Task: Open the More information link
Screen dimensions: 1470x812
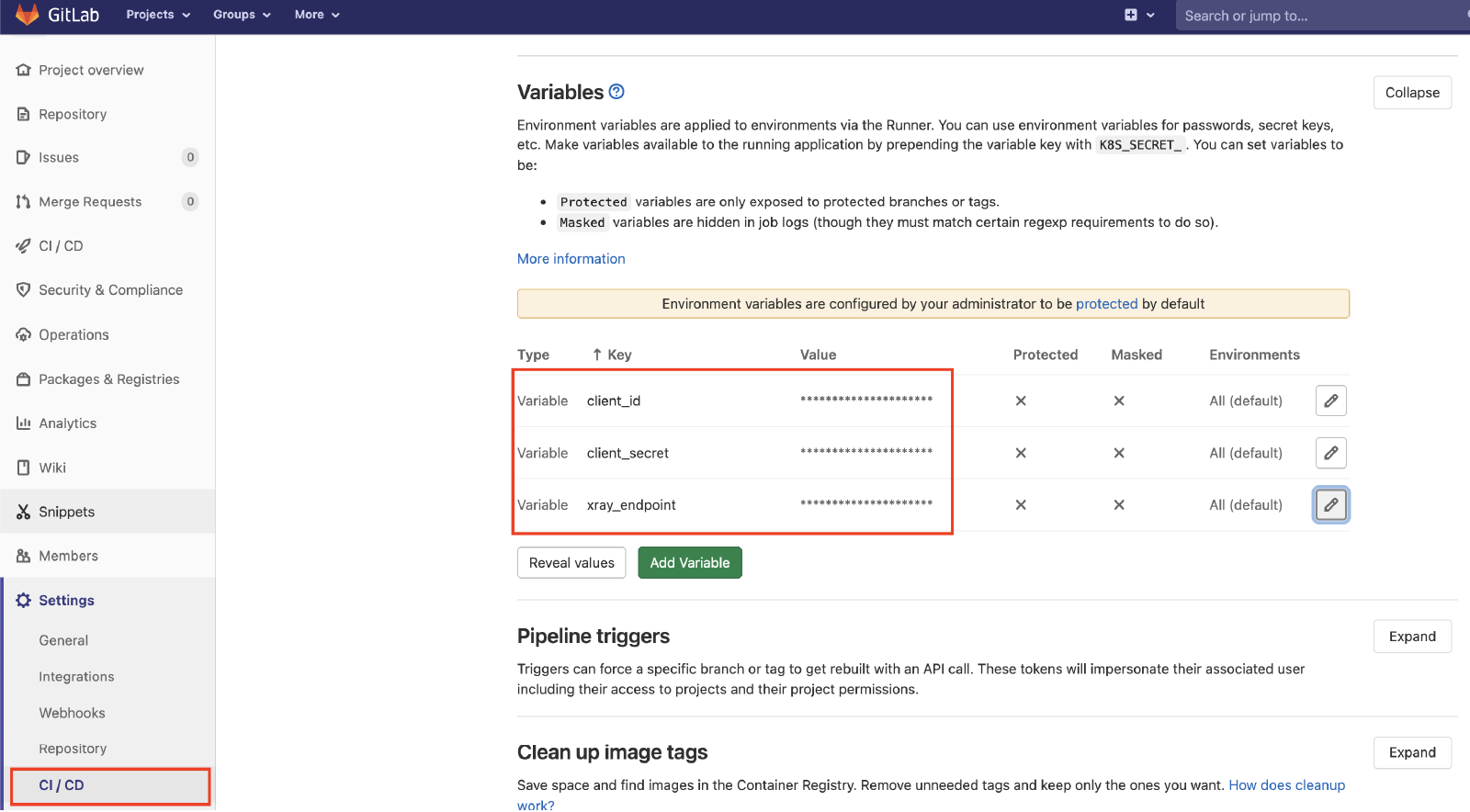Action: 571,259
